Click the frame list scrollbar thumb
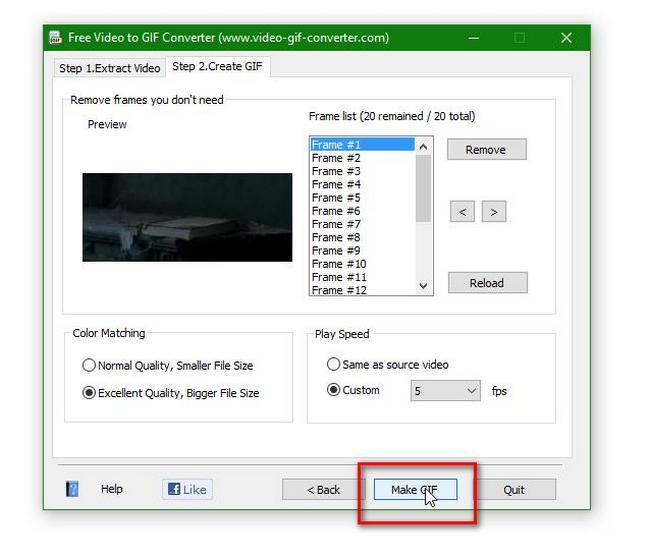 pyautogui.click(x=423, y=189)
